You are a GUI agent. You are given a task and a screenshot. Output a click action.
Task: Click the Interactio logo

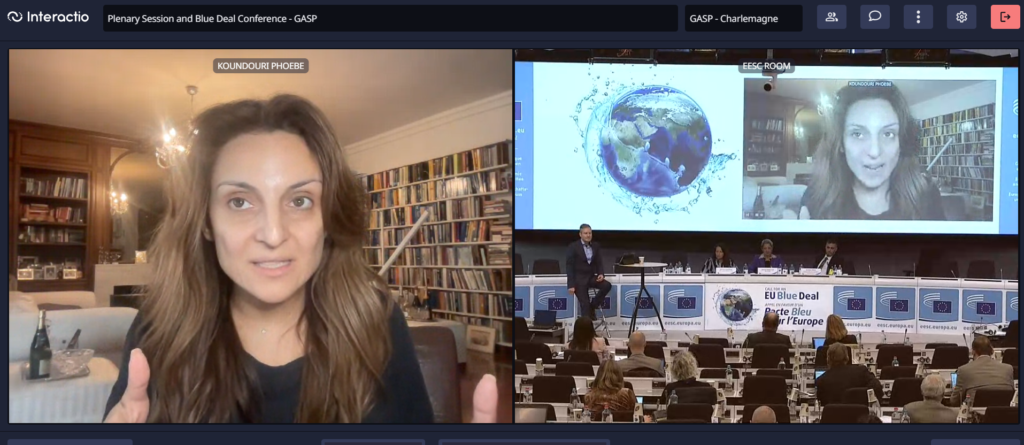[x=47, y=17]
